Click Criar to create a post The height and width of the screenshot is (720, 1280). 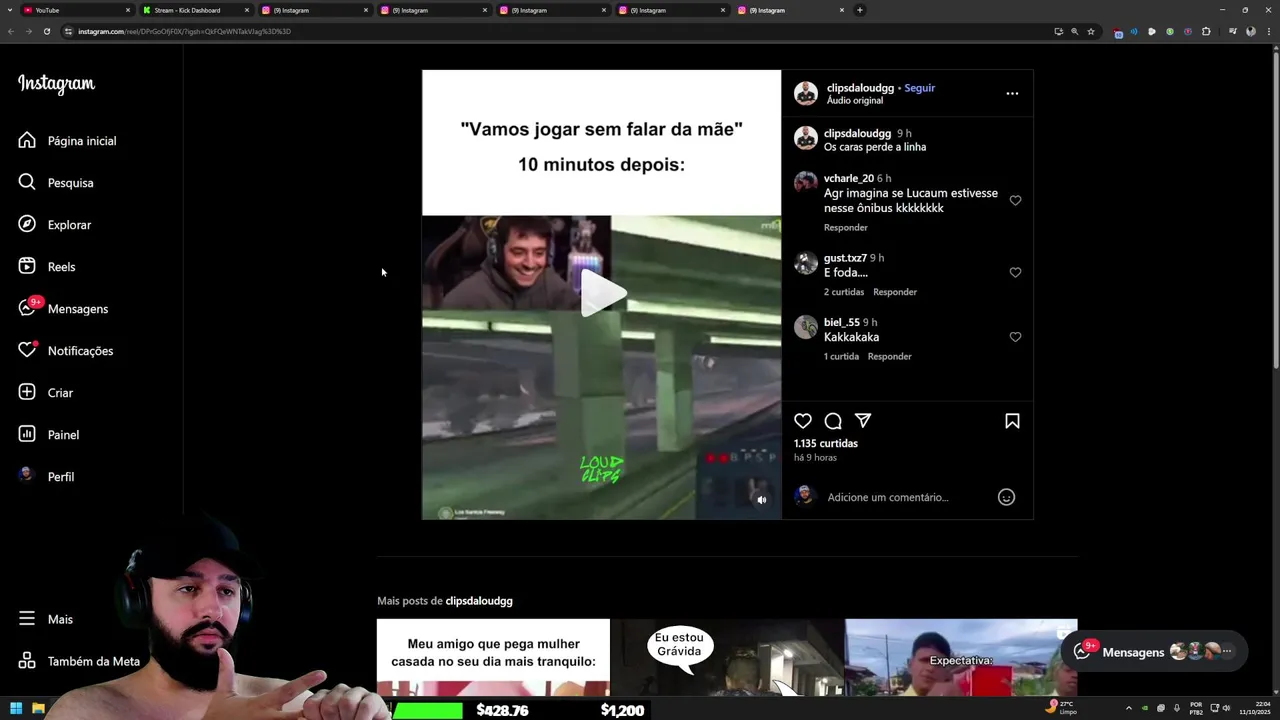[47, 393]
